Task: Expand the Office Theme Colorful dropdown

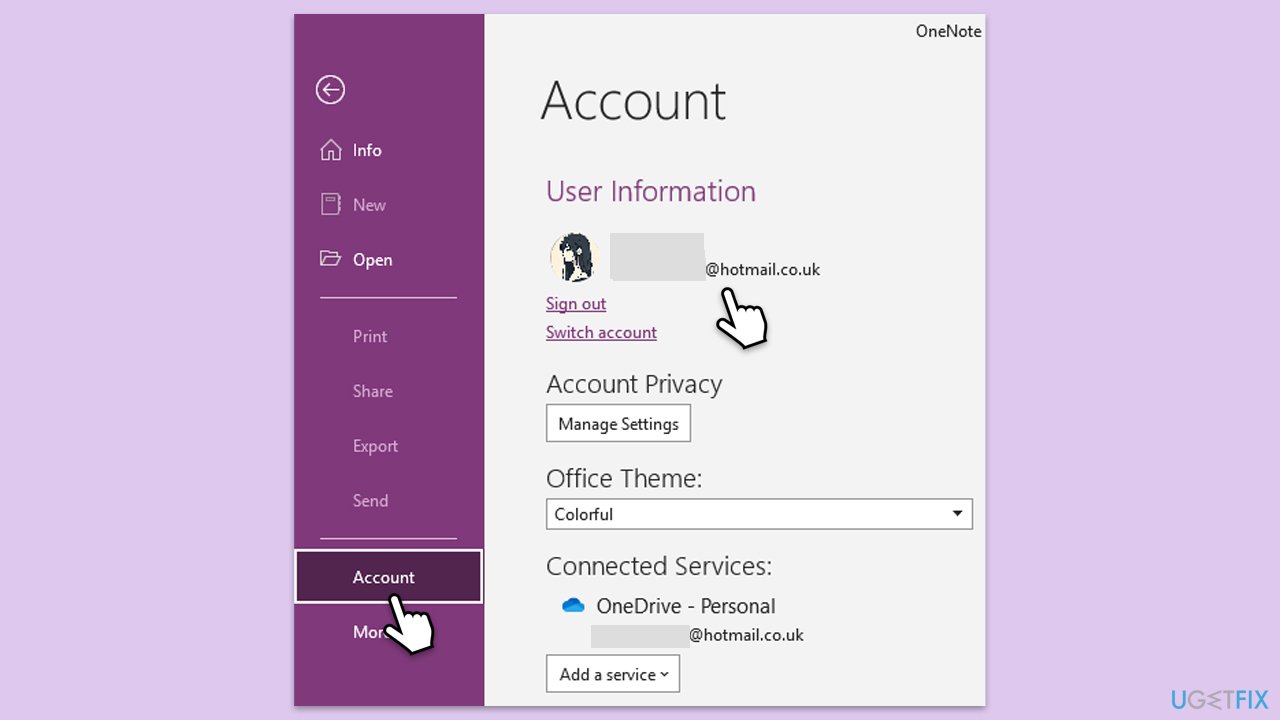Action: [758, 514]
